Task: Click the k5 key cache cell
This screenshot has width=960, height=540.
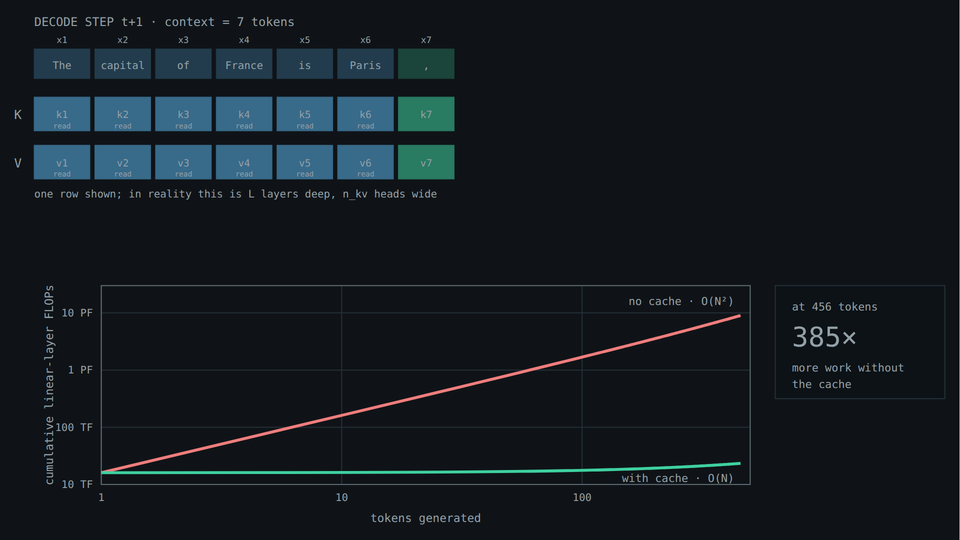Action: coord(304,114)
